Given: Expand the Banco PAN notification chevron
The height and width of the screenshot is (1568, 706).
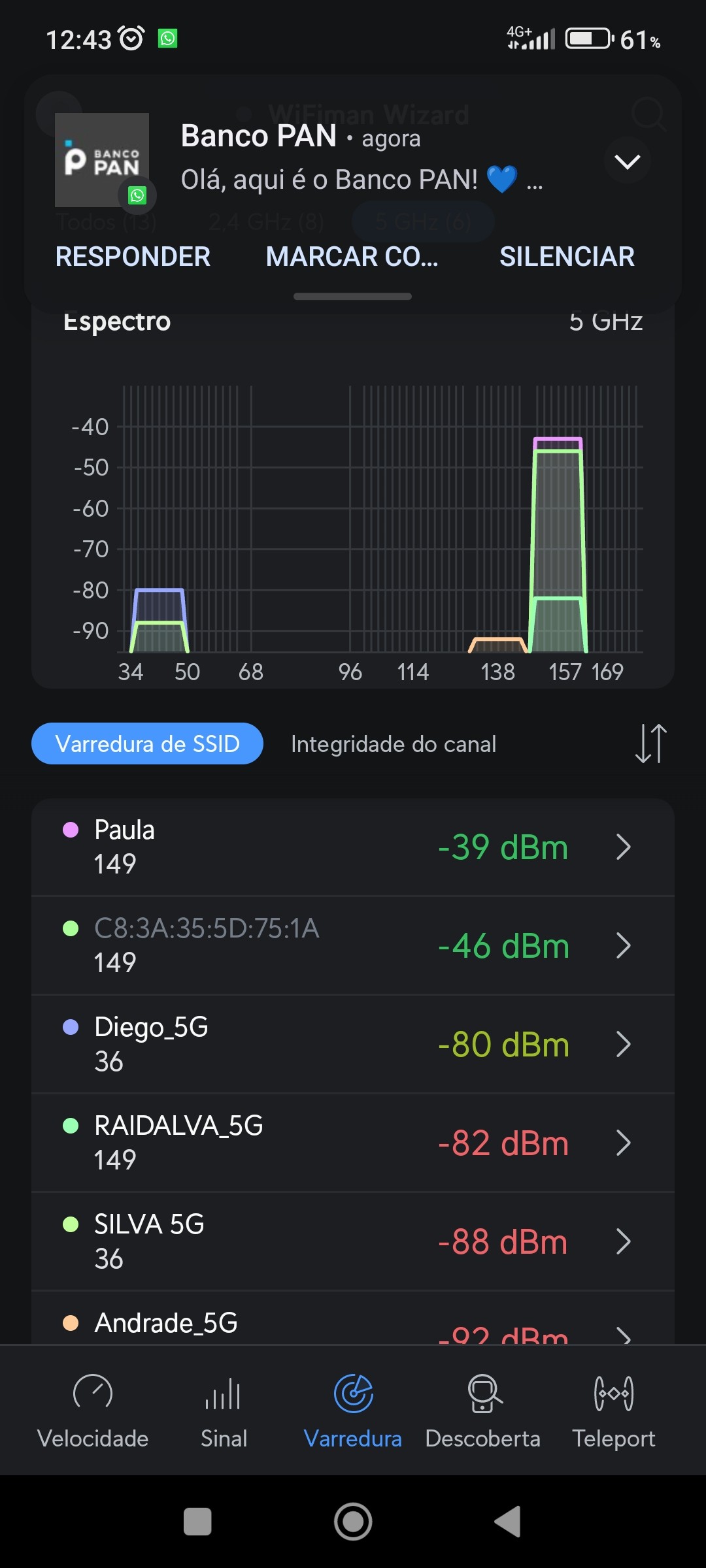Looking at the screenshot, I should point(627,161).
